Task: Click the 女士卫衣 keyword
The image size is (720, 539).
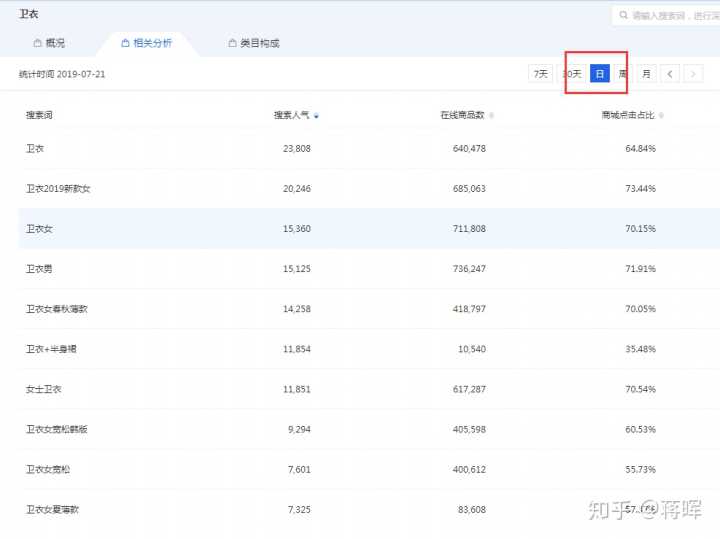Action: (44, 389)
